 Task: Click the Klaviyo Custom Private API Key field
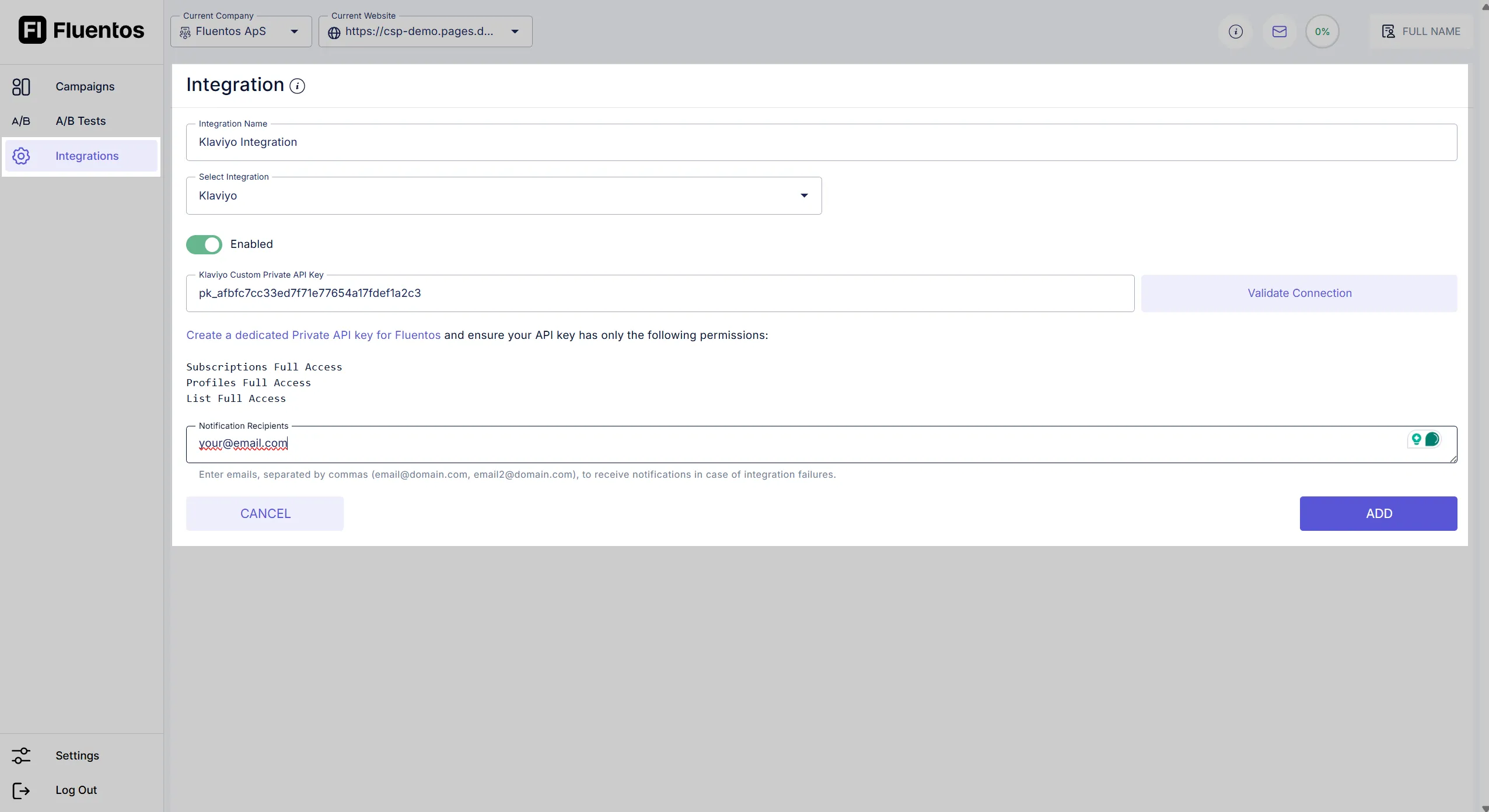point(660,293)
